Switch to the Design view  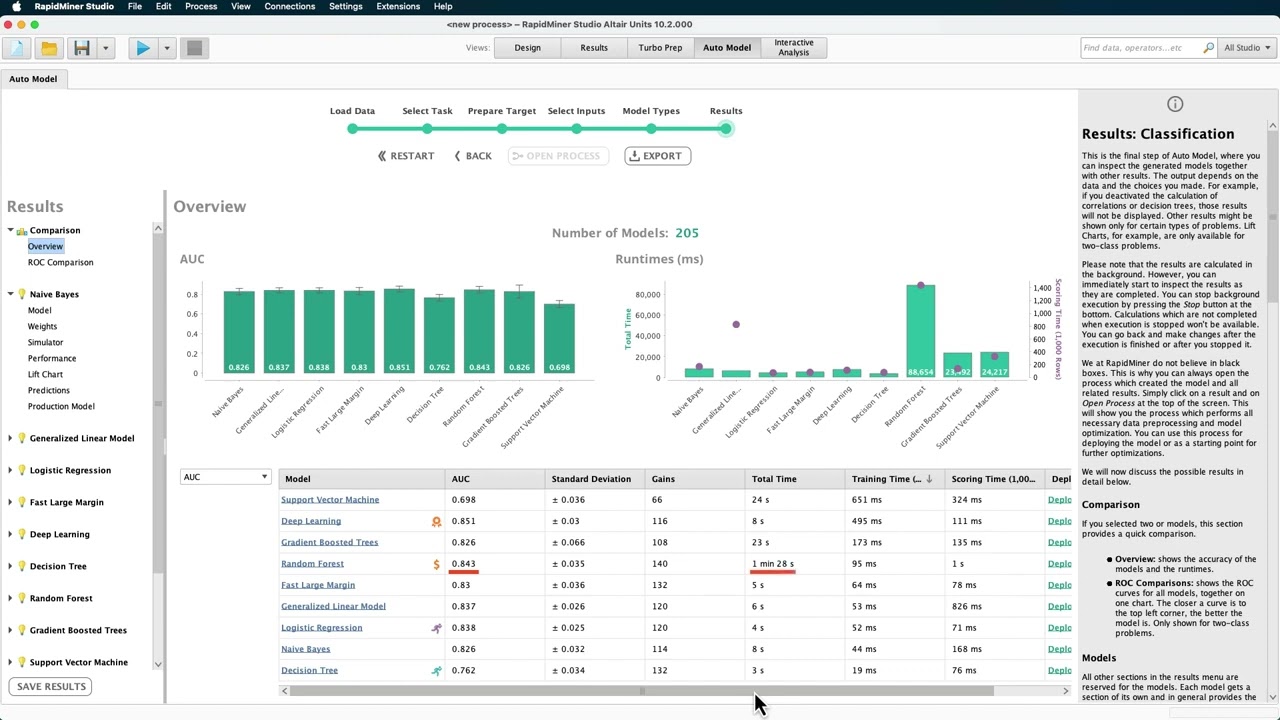pos(527,48)
